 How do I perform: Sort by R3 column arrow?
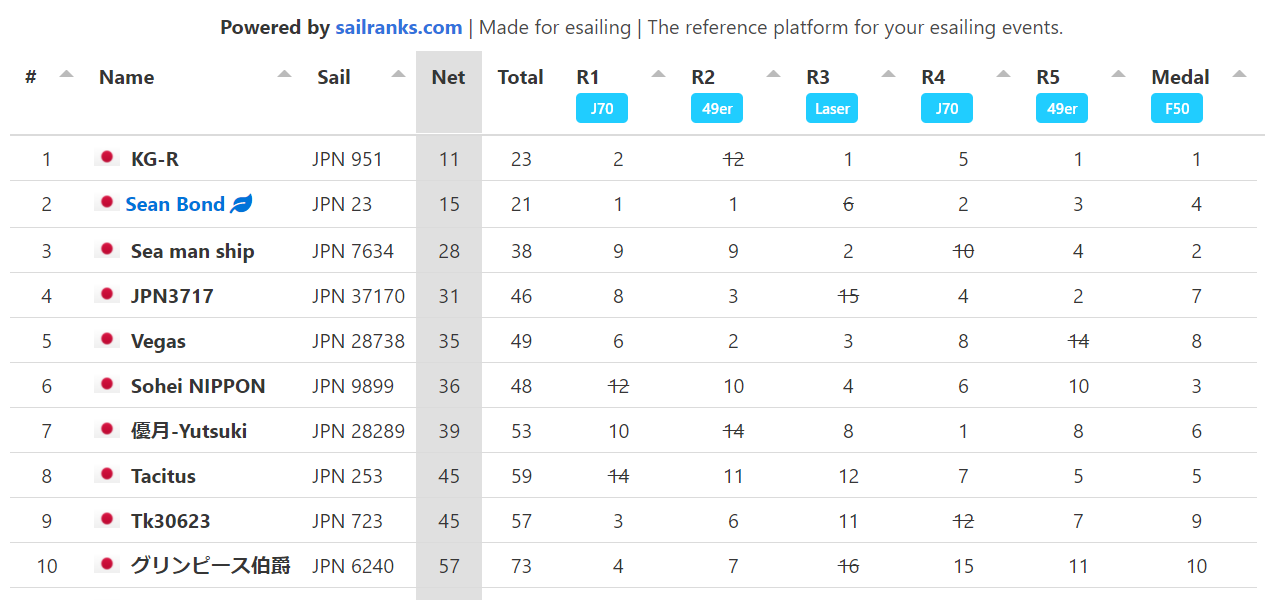click(x=888, y=74)
